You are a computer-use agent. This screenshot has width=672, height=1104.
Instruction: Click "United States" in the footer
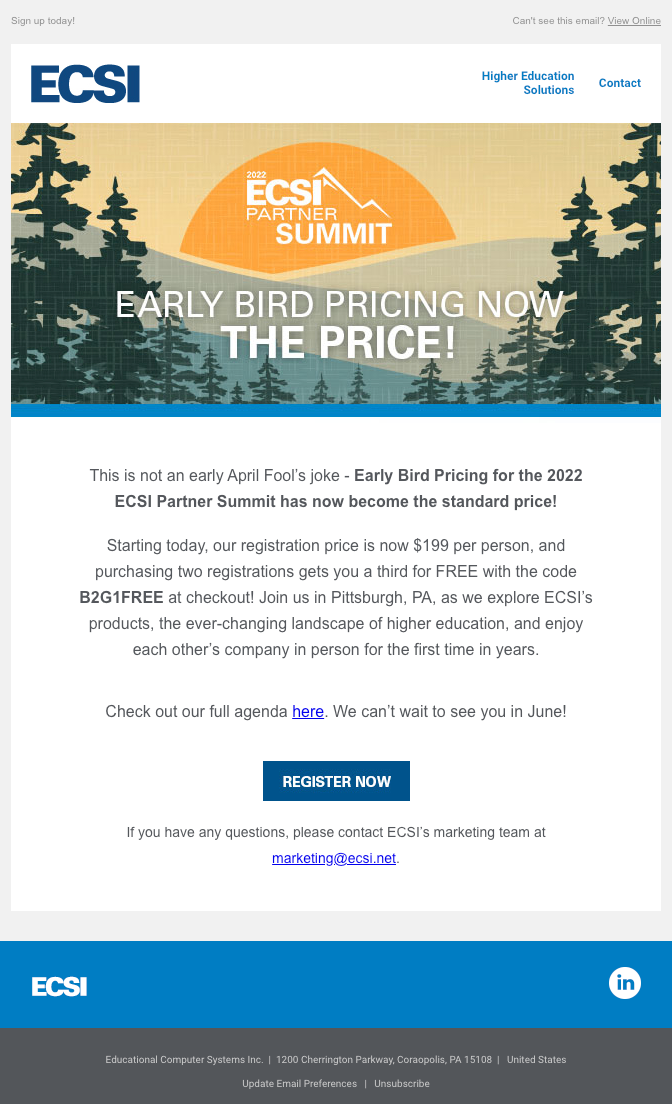coord(536,1060)
